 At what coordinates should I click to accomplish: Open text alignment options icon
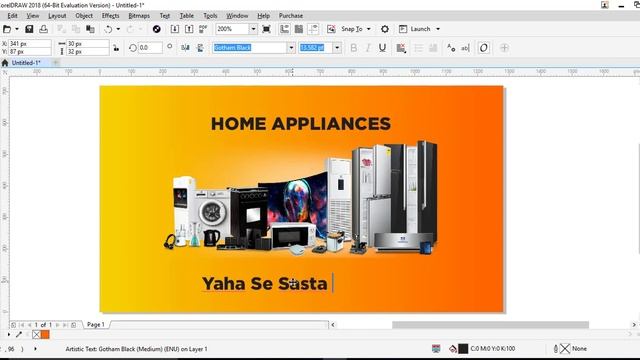pyautogui.click(x=401, y=48)
